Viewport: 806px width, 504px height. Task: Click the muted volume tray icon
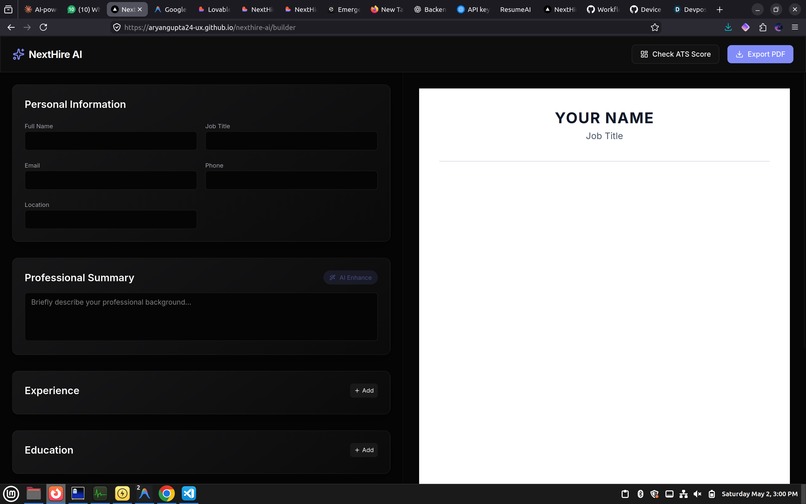698,494
